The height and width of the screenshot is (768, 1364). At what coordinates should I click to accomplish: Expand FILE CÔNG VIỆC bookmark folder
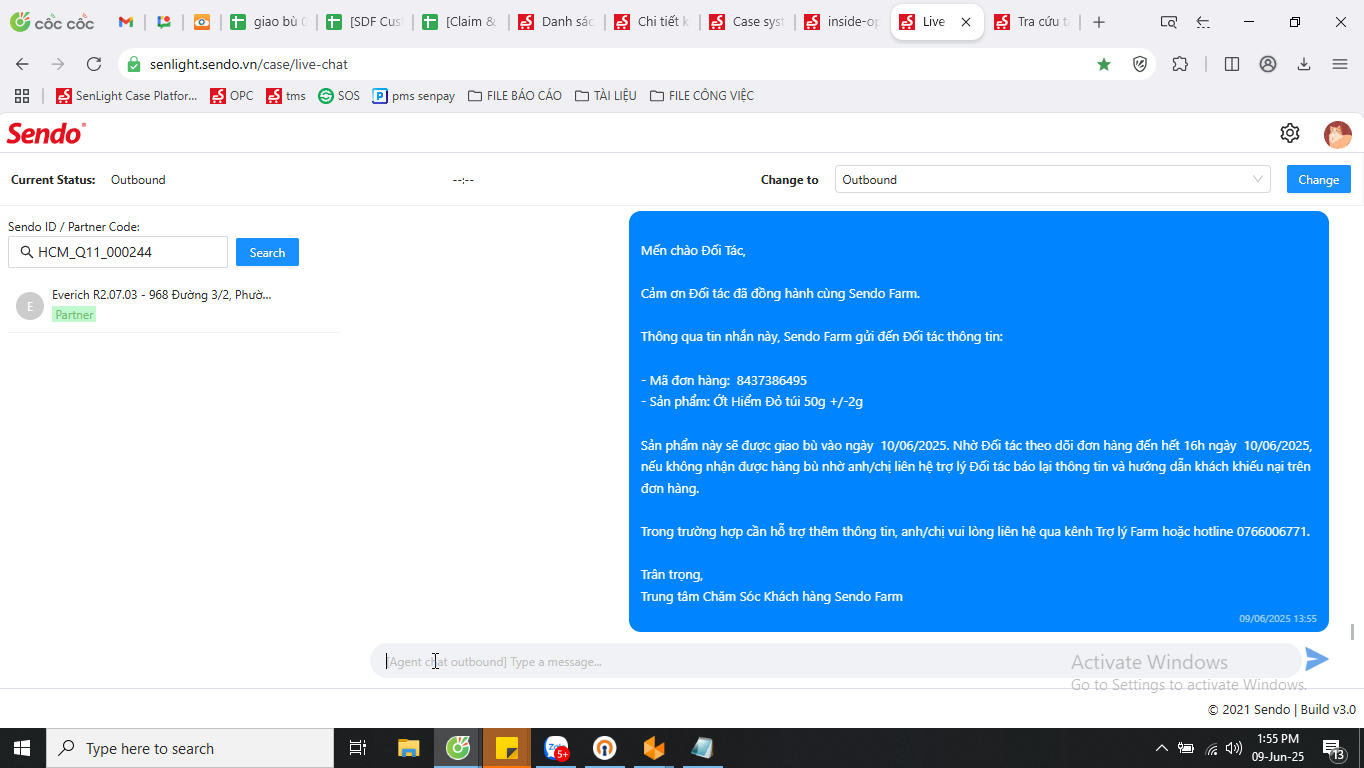(701, 96)
